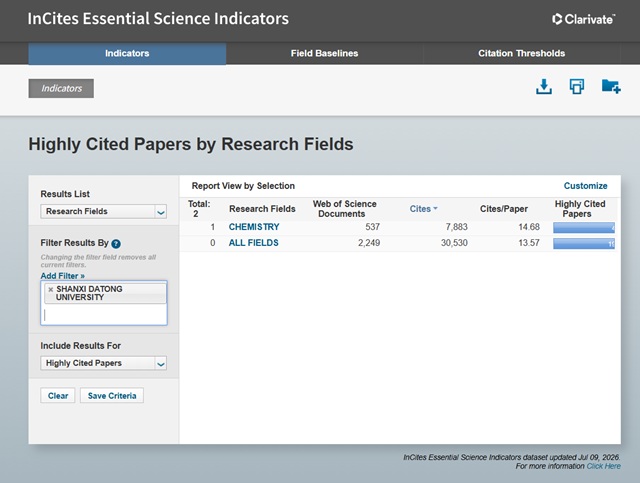Click the save to folder icon
This screenshot has width=640, height=483.
click(611, 87)
